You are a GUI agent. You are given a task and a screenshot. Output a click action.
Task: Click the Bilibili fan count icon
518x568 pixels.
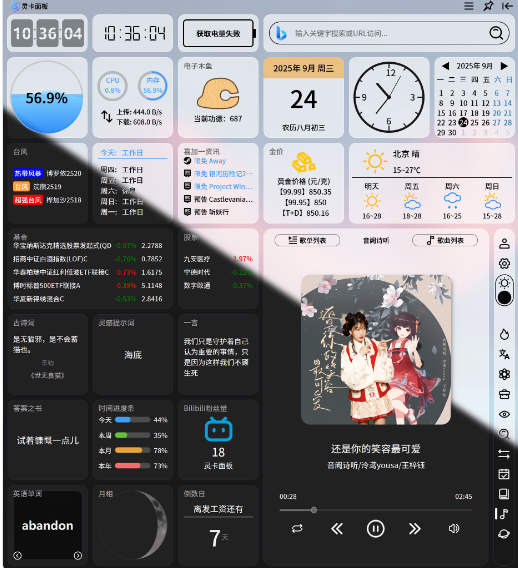tap(218, 429)
